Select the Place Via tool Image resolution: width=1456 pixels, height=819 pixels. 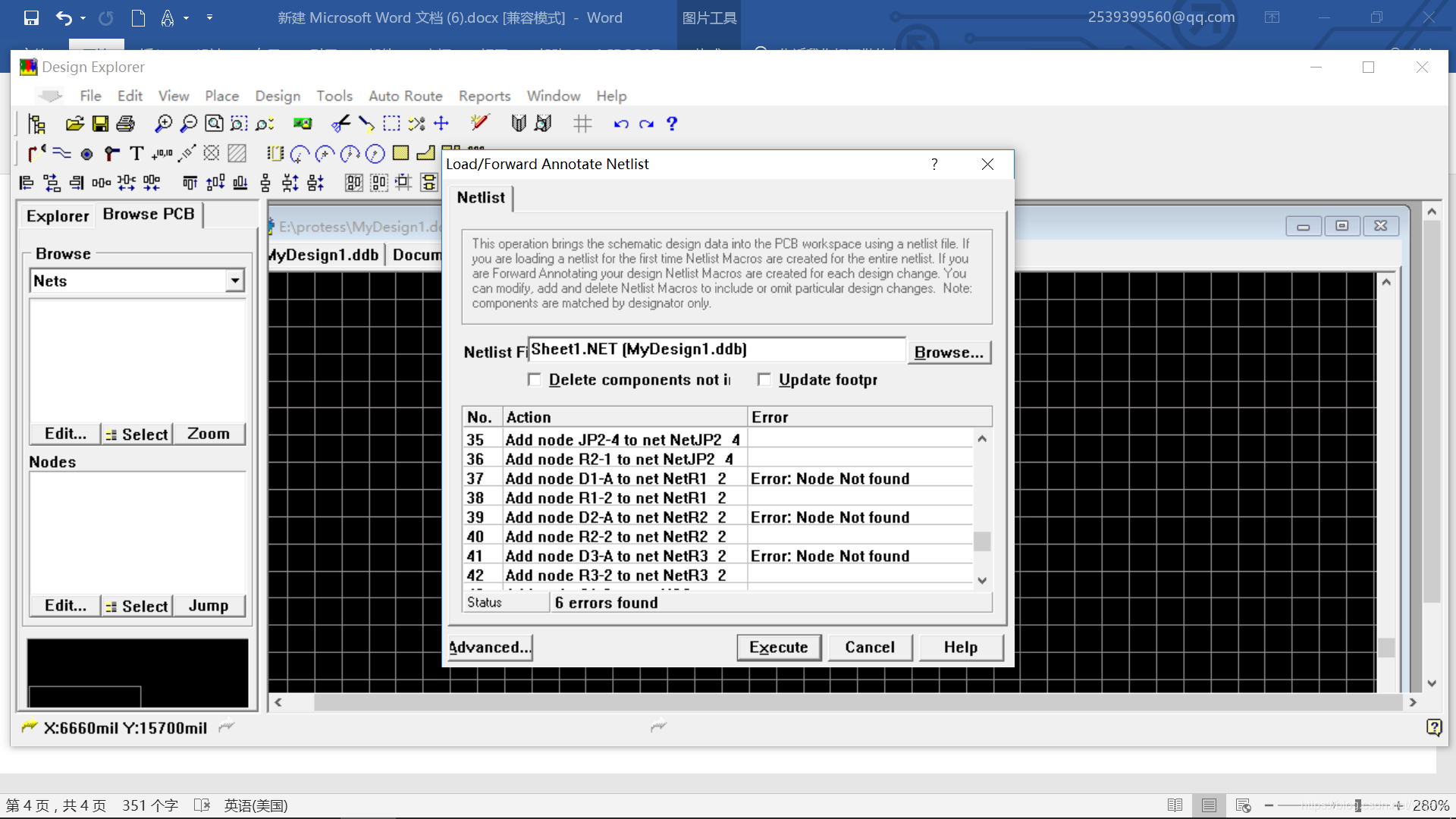111,154
